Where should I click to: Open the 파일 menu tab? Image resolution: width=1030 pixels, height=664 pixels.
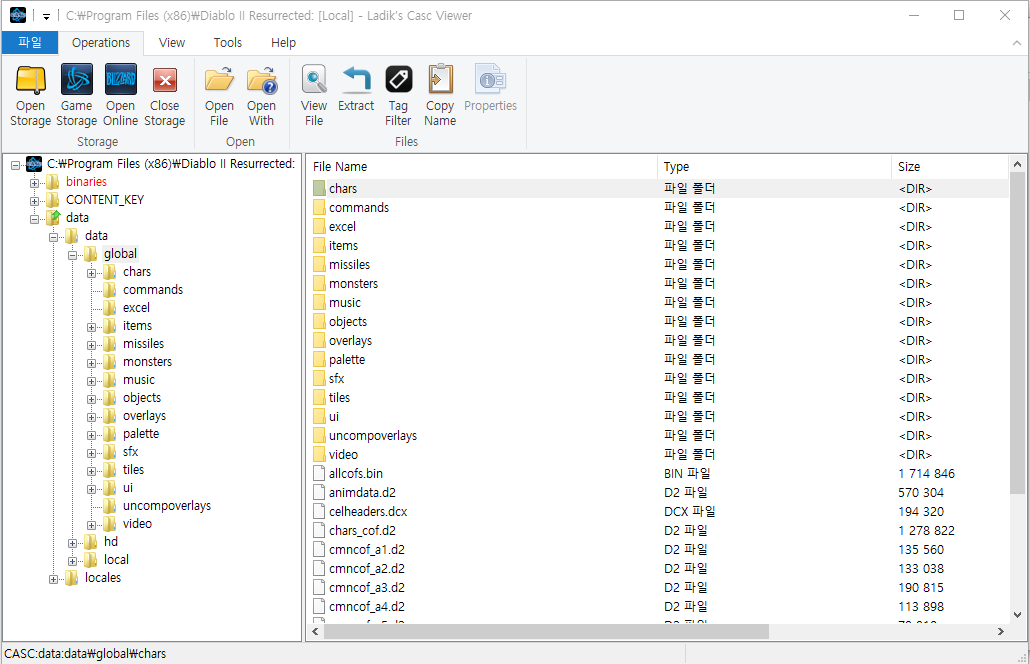click(30, 43)
